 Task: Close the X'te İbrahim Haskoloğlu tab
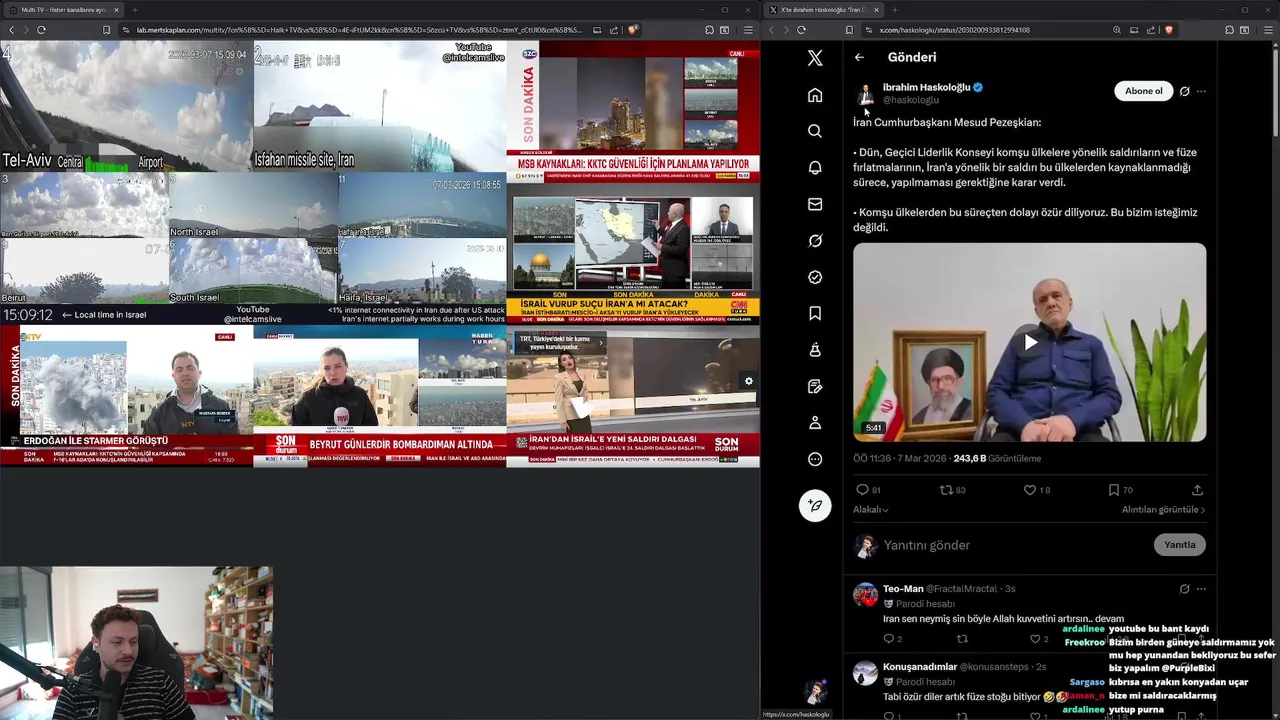pos(876,10)
